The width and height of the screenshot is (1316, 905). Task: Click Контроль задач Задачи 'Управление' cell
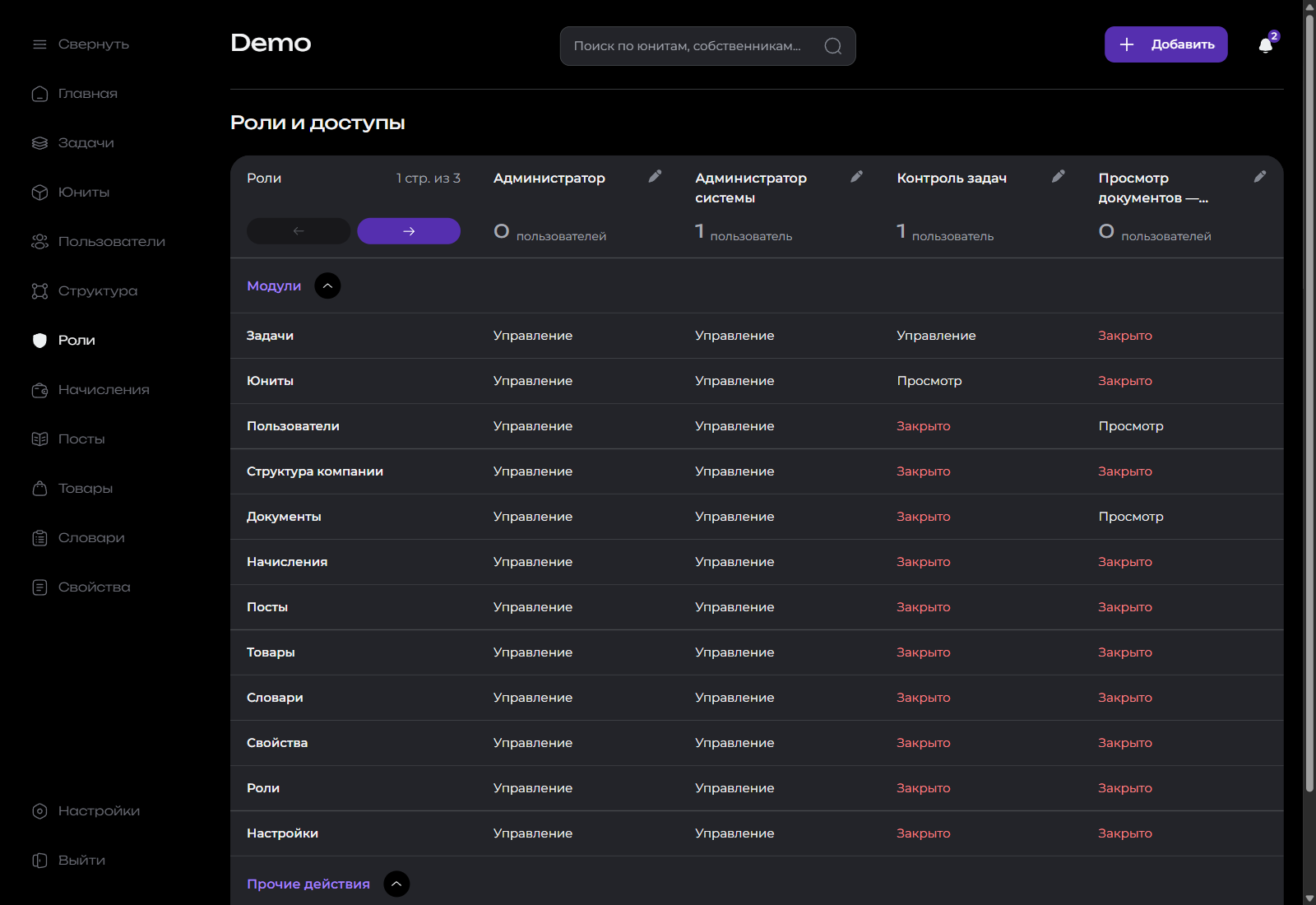coord(936,336)
